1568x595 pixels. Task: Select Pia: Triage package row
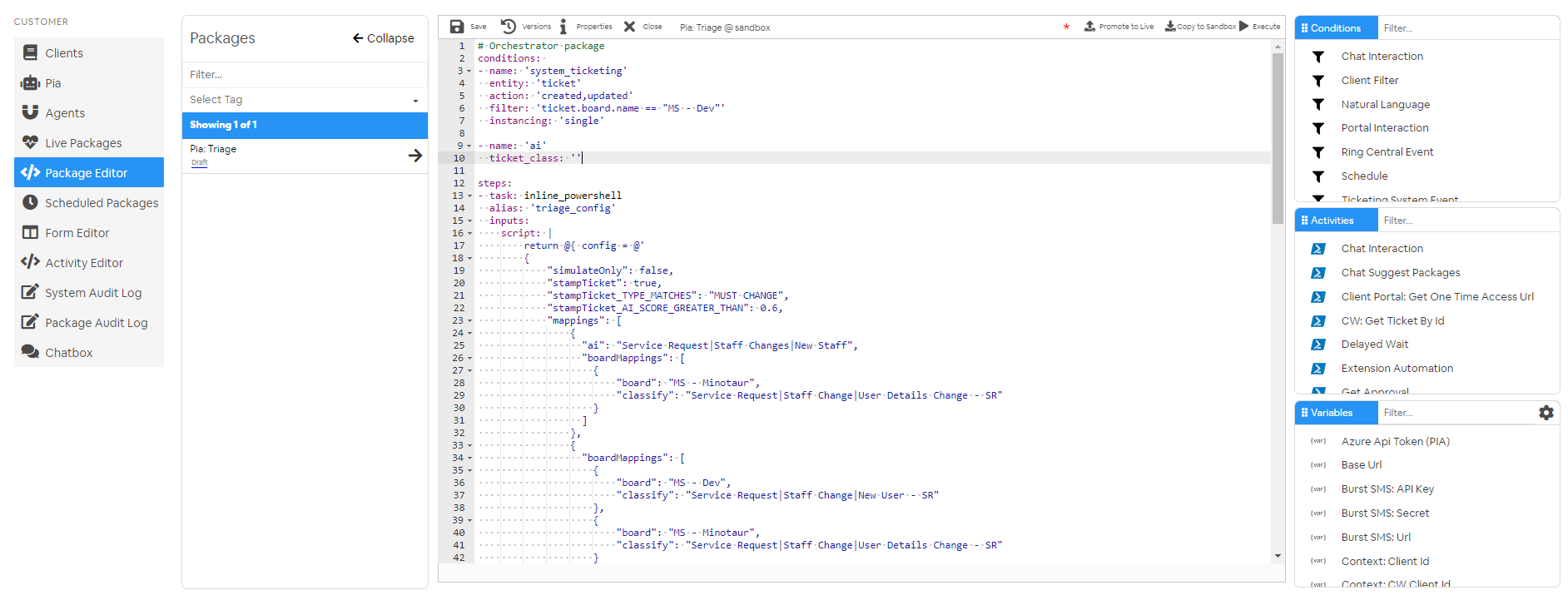pos(305,156)
